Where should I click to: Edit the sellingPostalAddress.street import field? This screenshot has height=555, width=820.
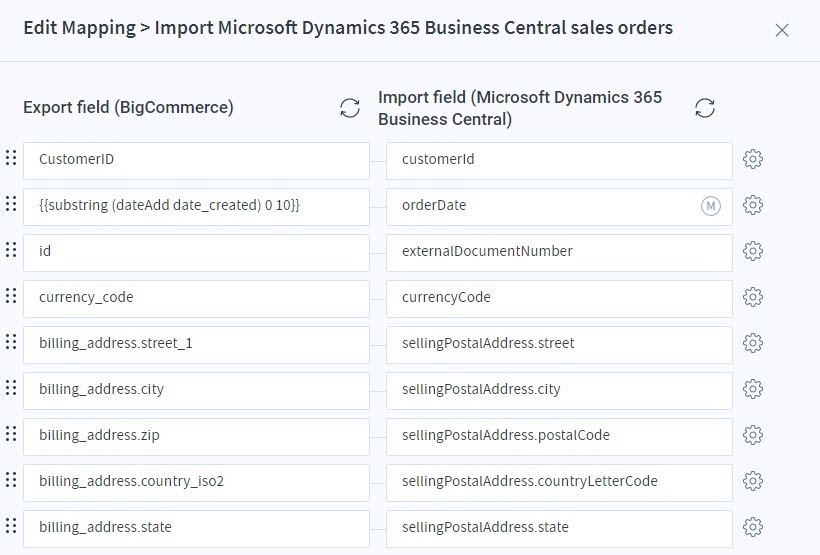click(x=559, y=345)
